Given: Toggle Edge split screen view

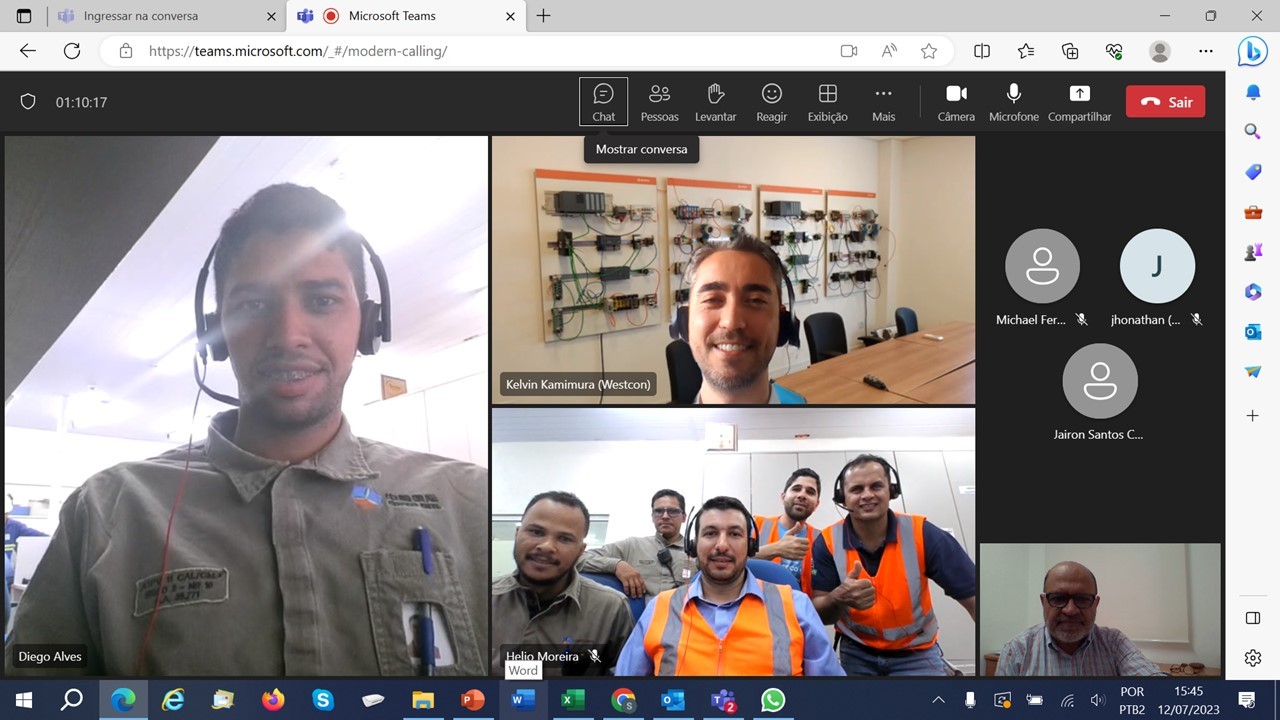Looking at the screenshot, I should pyautogui.click(x=982, y=51).
